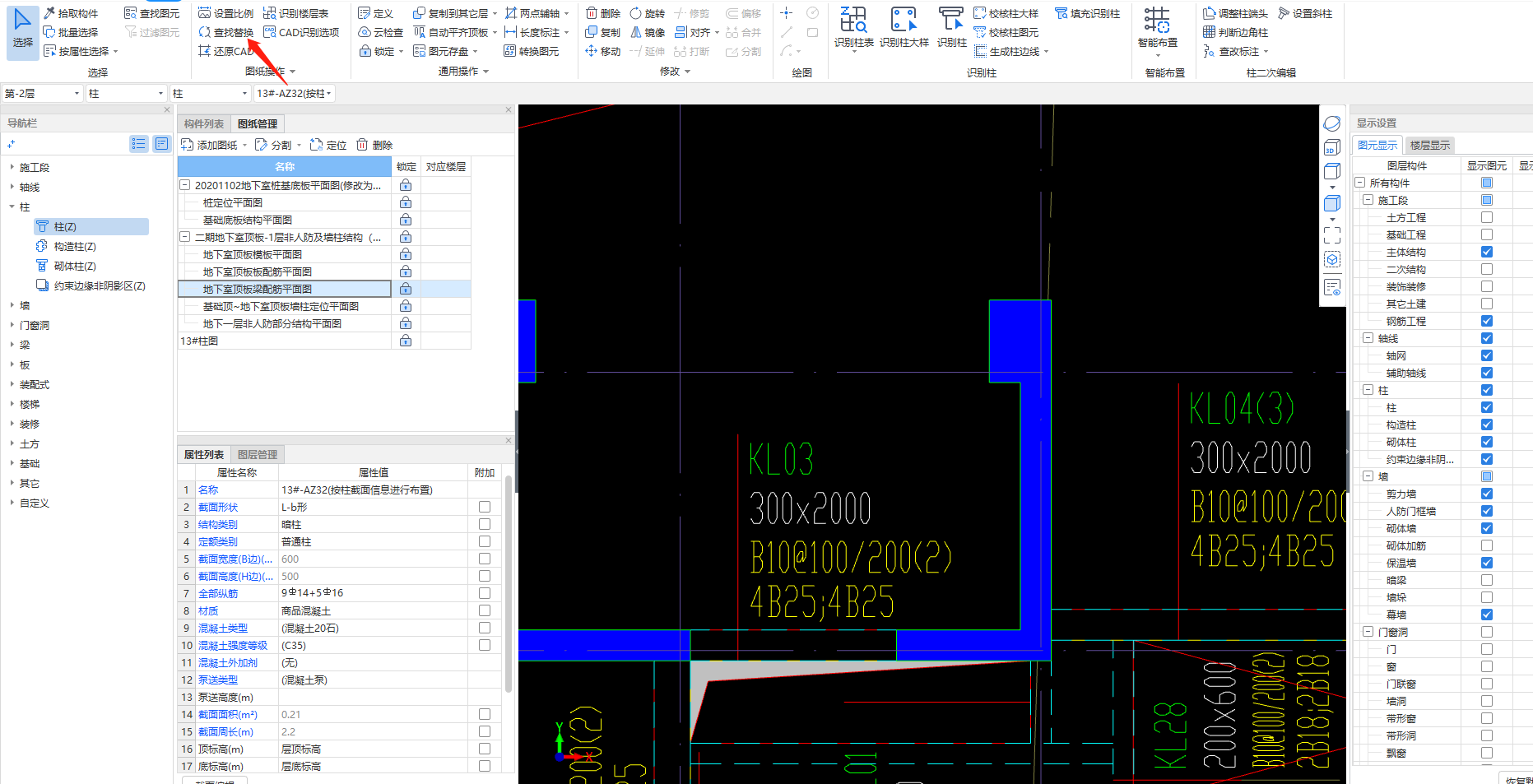Toggle 土方工程 display checkbox

[x=1487, y=217]
